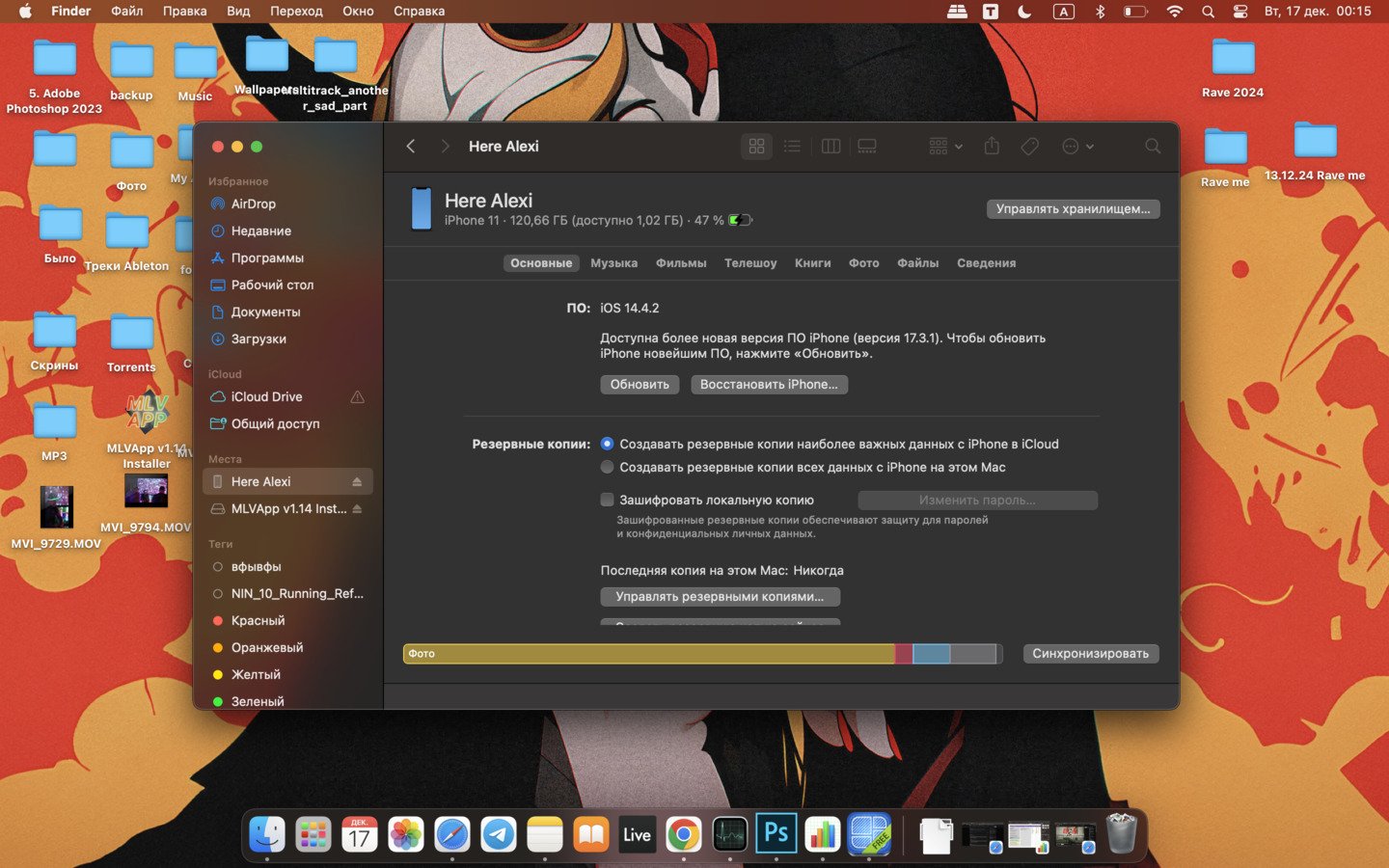Open the Сведения tab

coord(986,263)
